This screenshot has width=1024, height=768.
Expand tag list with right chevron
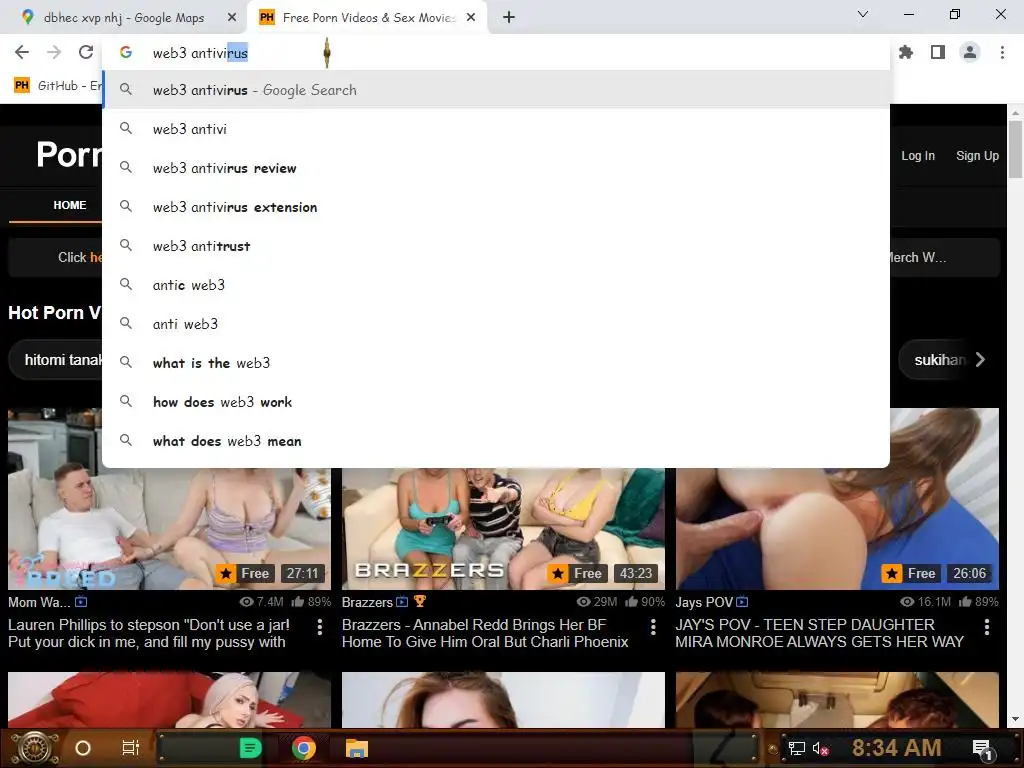[x=980, y=360]
